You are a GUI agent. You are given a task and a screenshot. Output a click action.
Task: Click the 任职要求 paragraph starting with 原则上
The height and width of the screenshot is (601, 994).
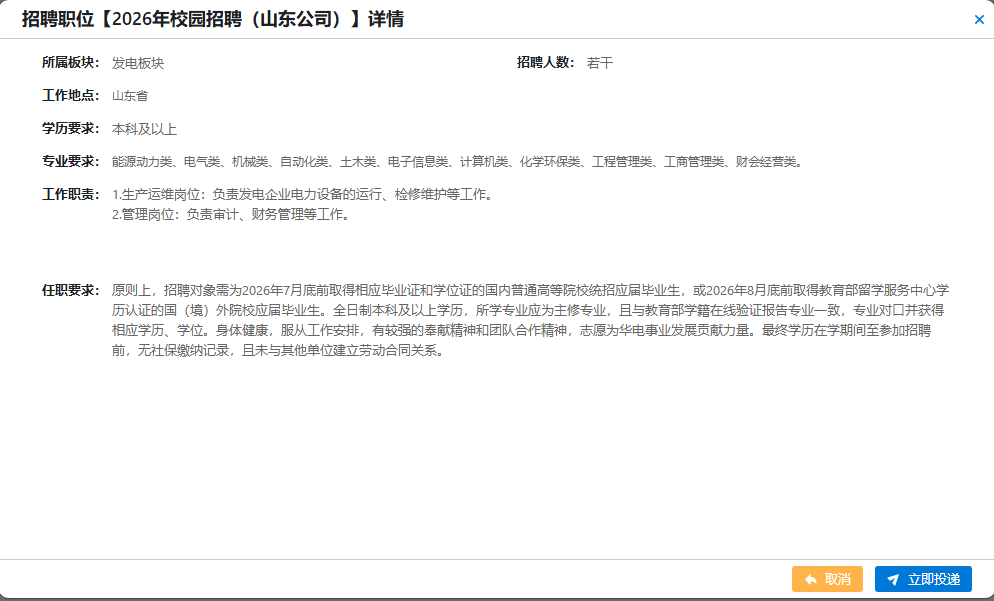[x=528, y=321]
